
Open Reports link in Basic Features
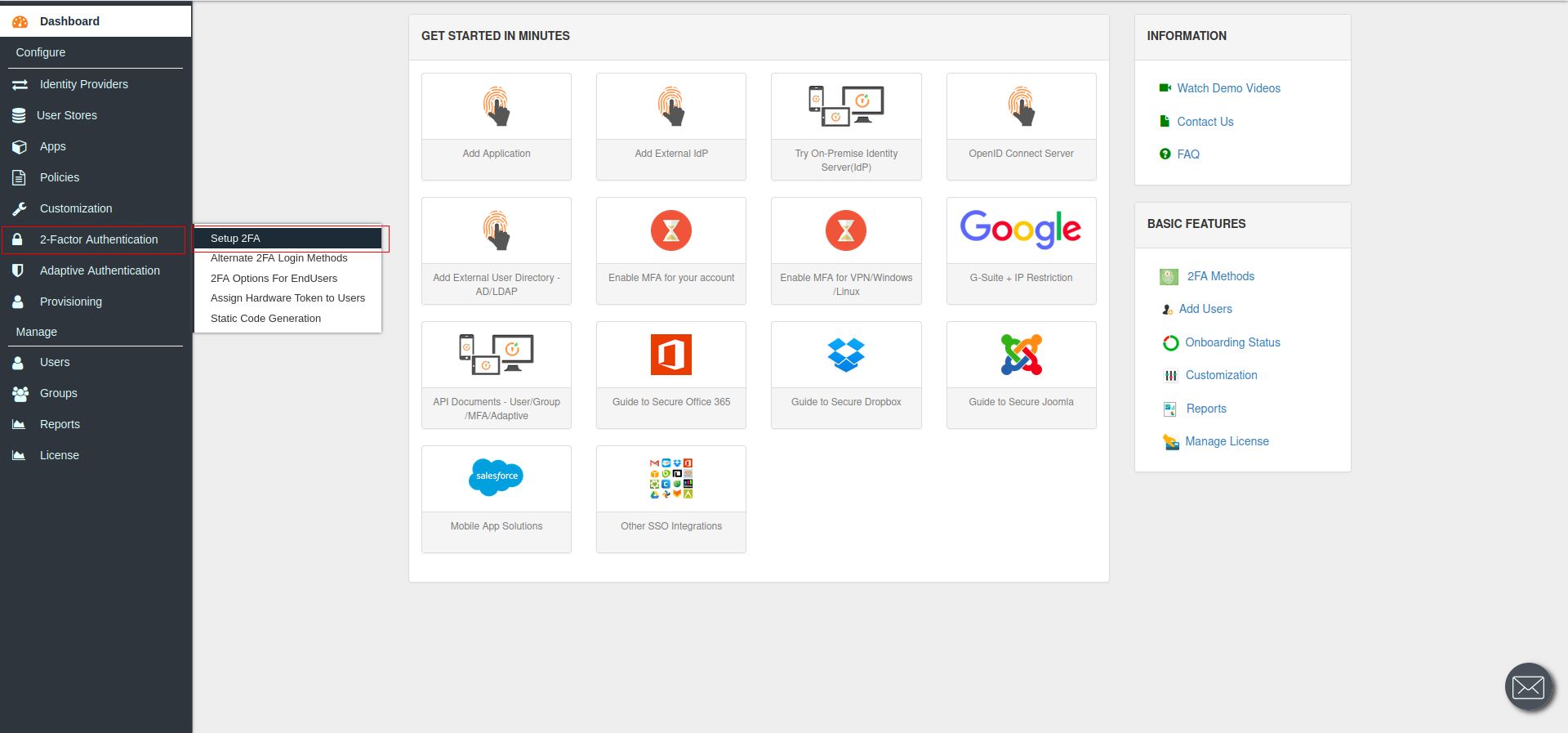pos(1206,409)
